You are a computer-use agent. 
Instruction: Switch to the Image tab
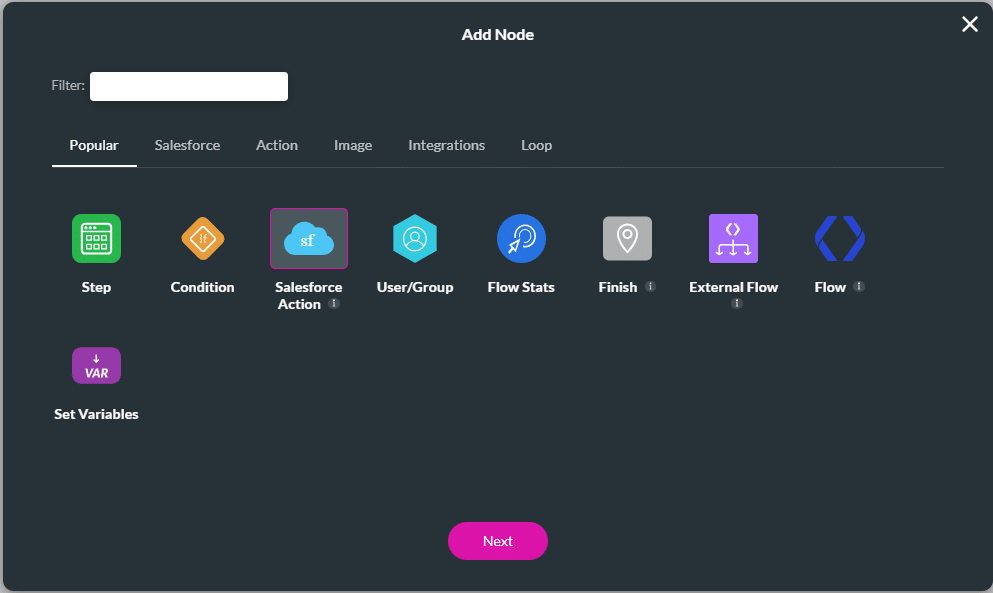(353, 145)
